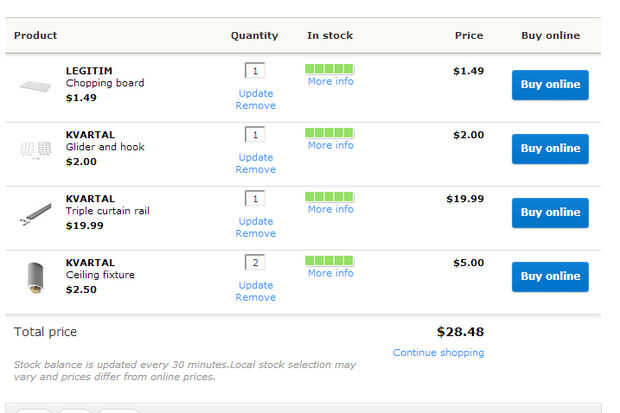Buy the LEGITIM Chopping board online
Image resolution: width=620 pixels, height=413 pixels.
tap(550, 85)
